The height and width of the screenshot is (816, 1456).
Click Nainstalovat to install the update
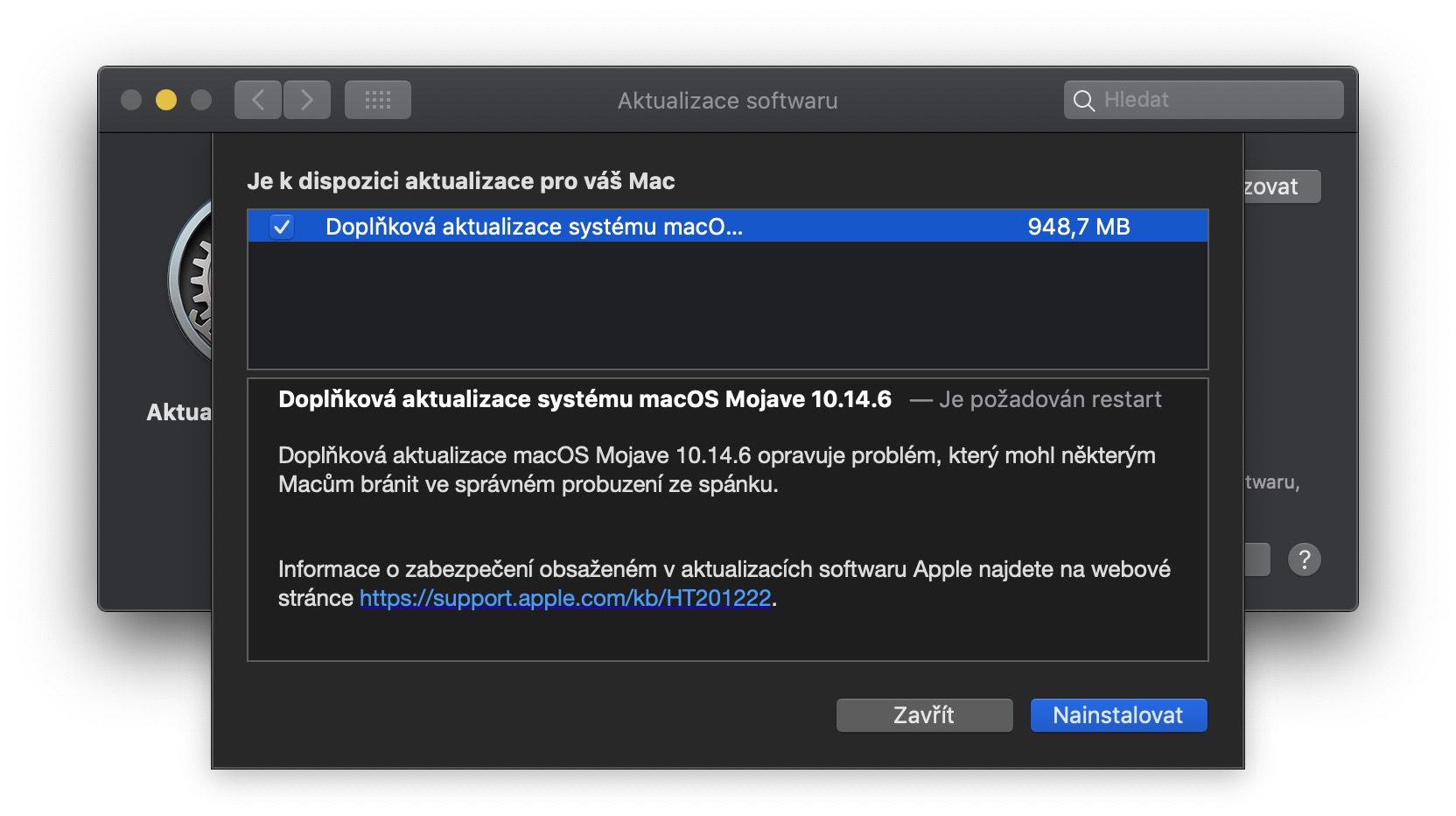coord(1118,715)
